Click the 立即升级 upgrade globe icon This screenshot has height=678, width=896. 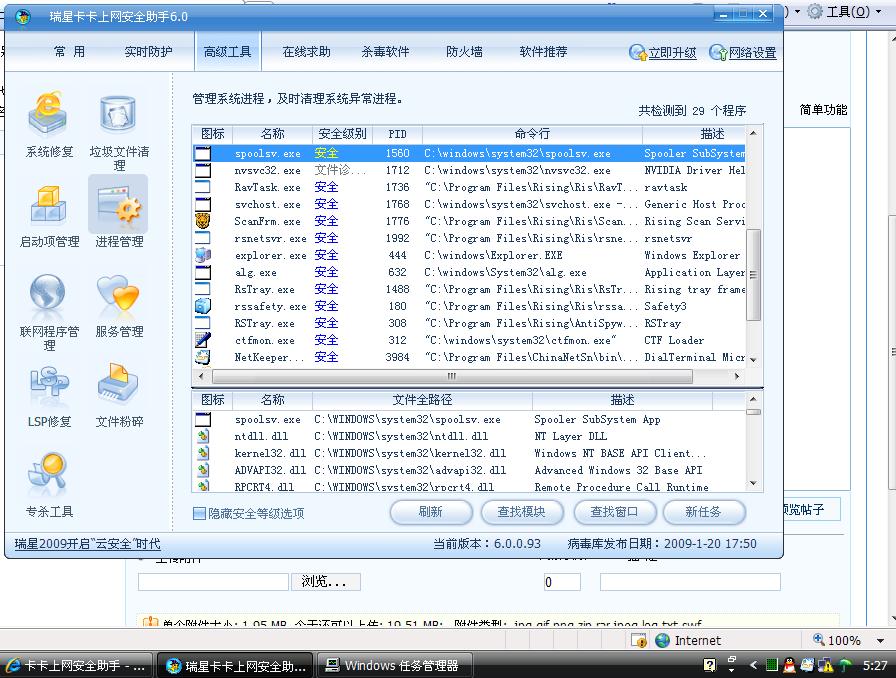coord(637,53)
